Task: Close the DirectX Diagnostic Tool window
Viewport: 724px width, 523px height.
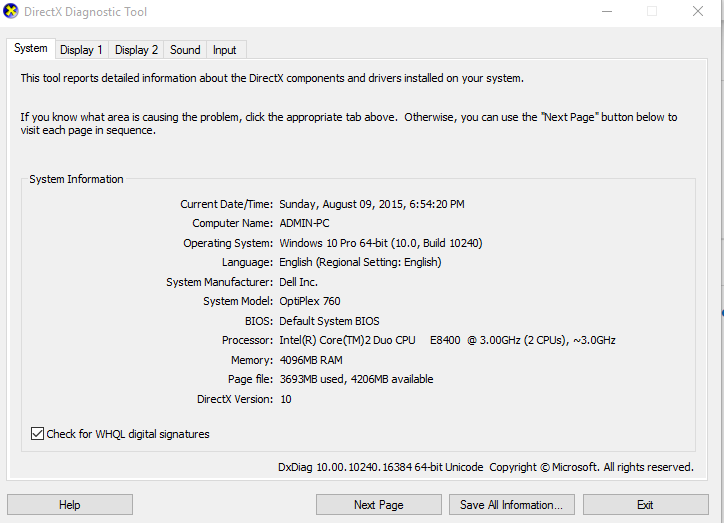Action: tap(698, 12)
